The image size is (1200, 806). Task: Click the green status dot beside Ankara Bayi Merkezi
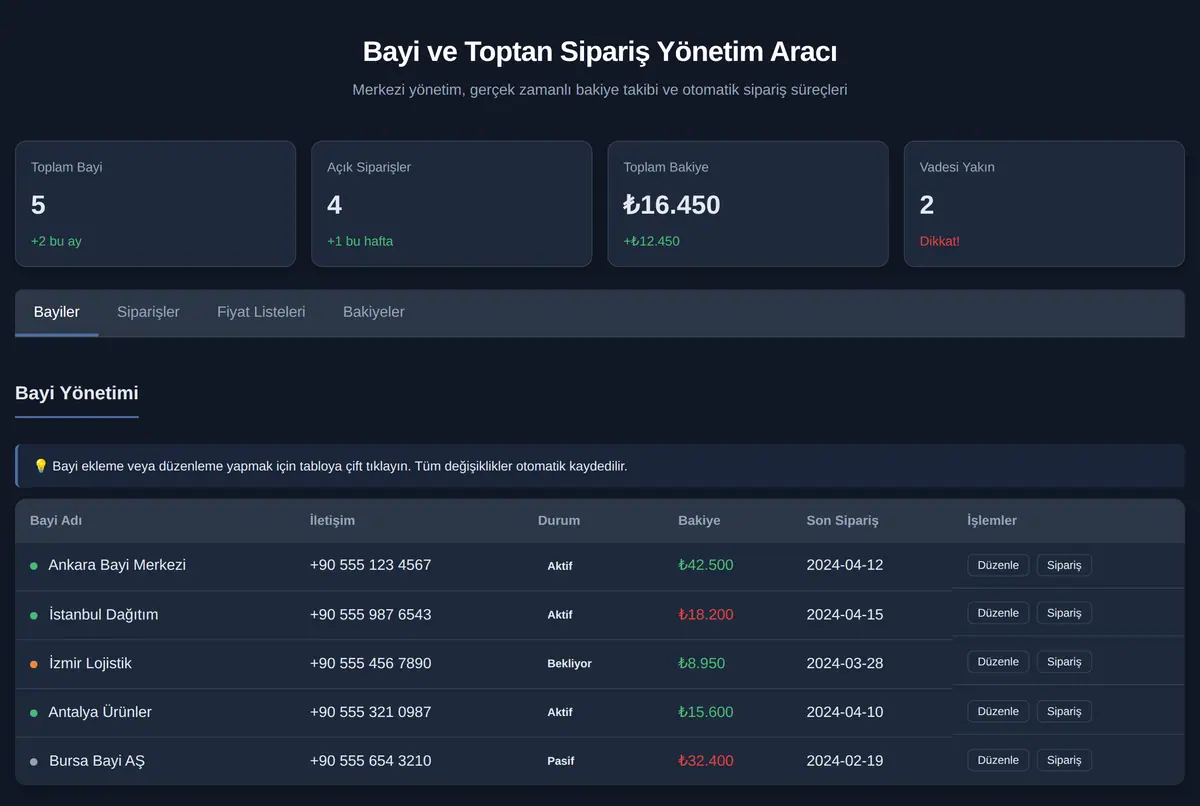pos(34,566)
